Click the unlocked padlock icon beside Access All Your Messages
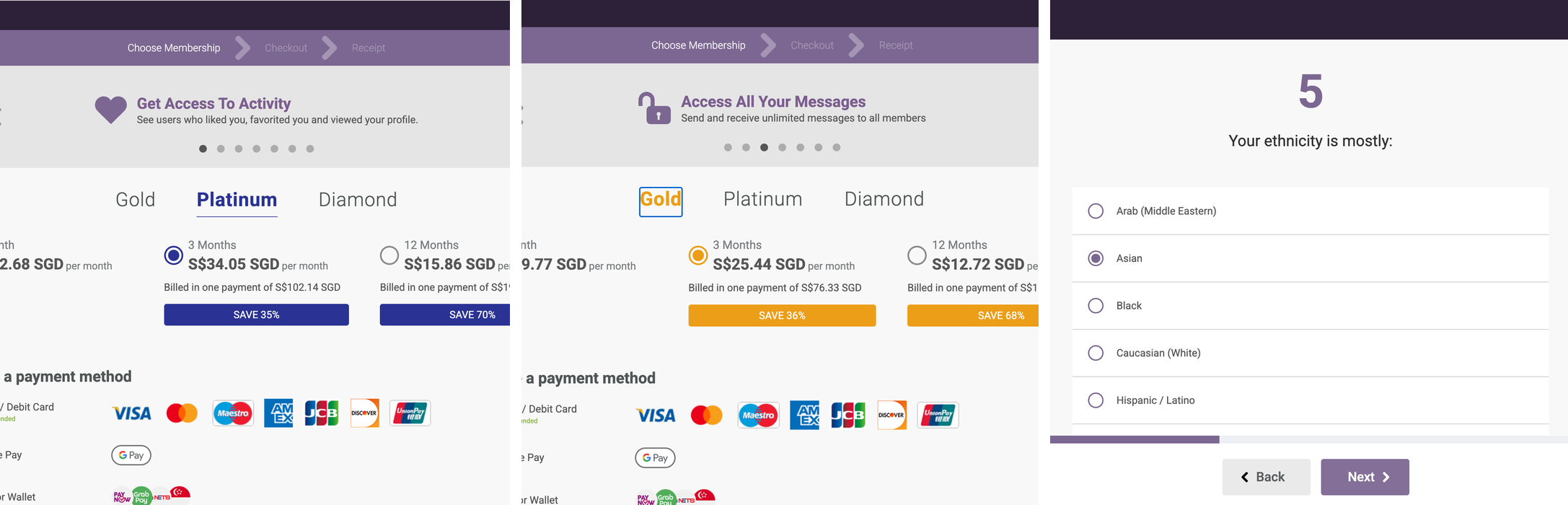This screenshot has height=505, width=1568. (654, 108)
